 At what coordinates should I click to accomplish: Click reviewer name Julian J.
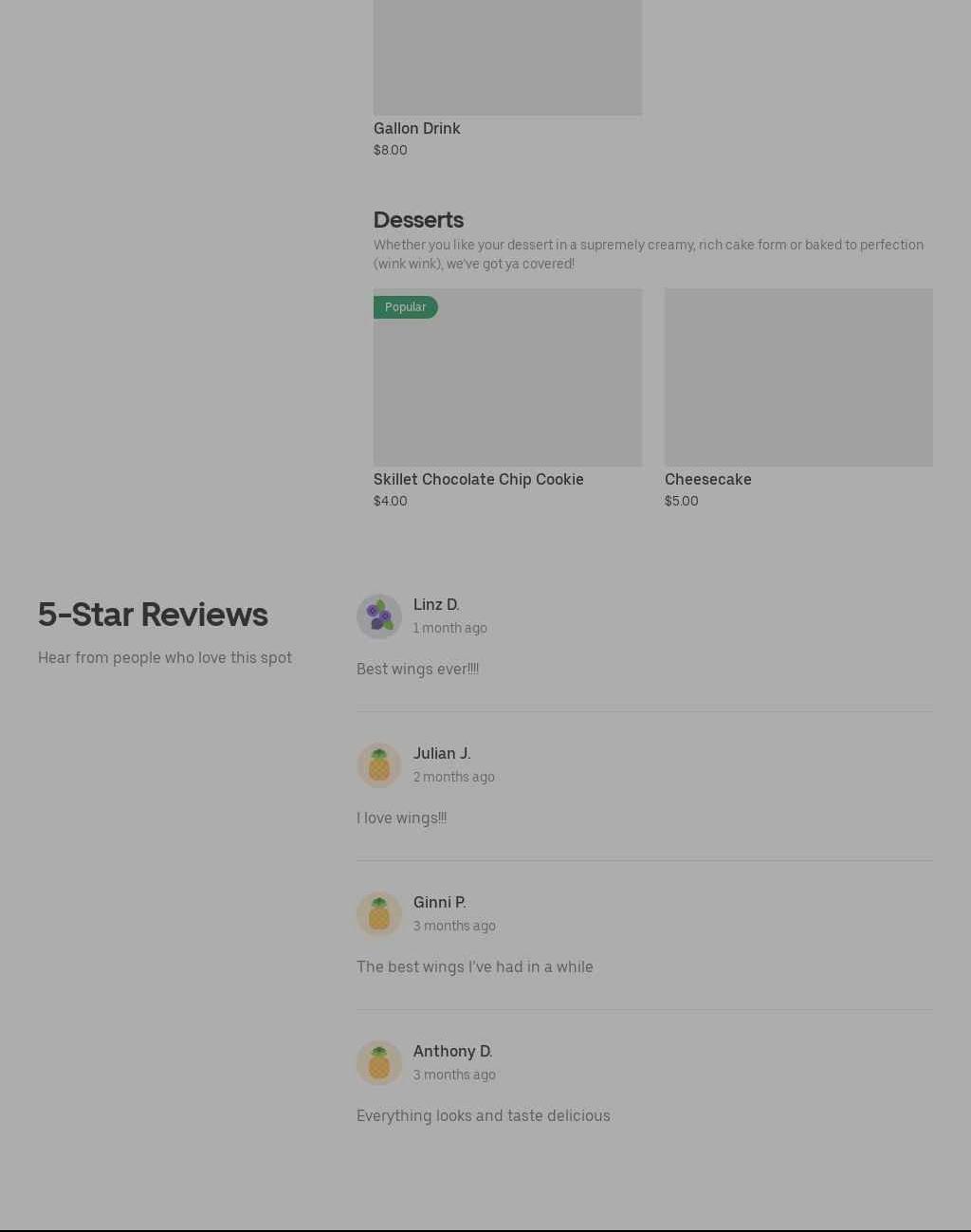click(442, 753)
